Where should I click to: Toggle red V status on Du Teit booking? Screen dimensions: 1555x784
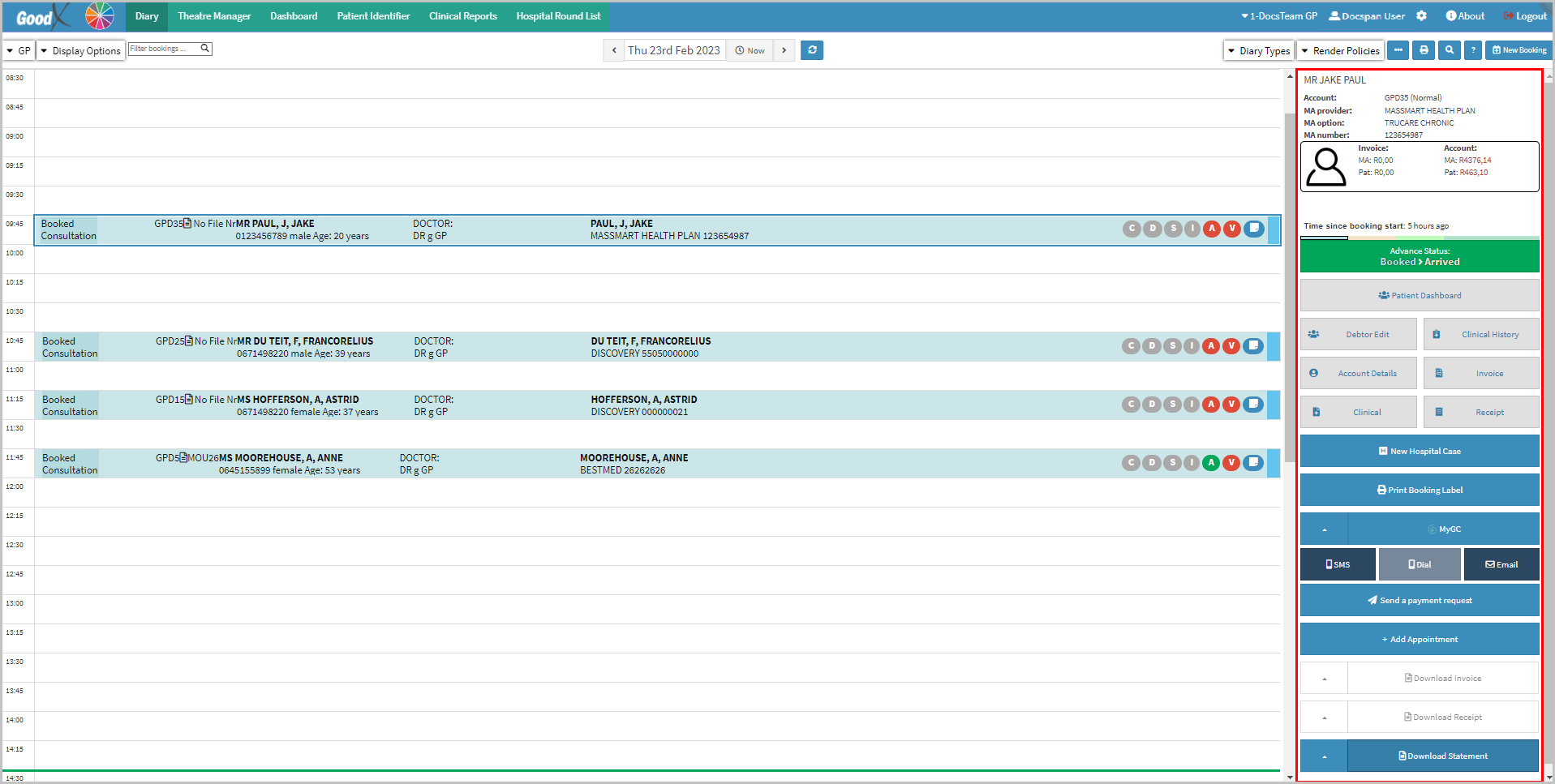[1231, 346]
